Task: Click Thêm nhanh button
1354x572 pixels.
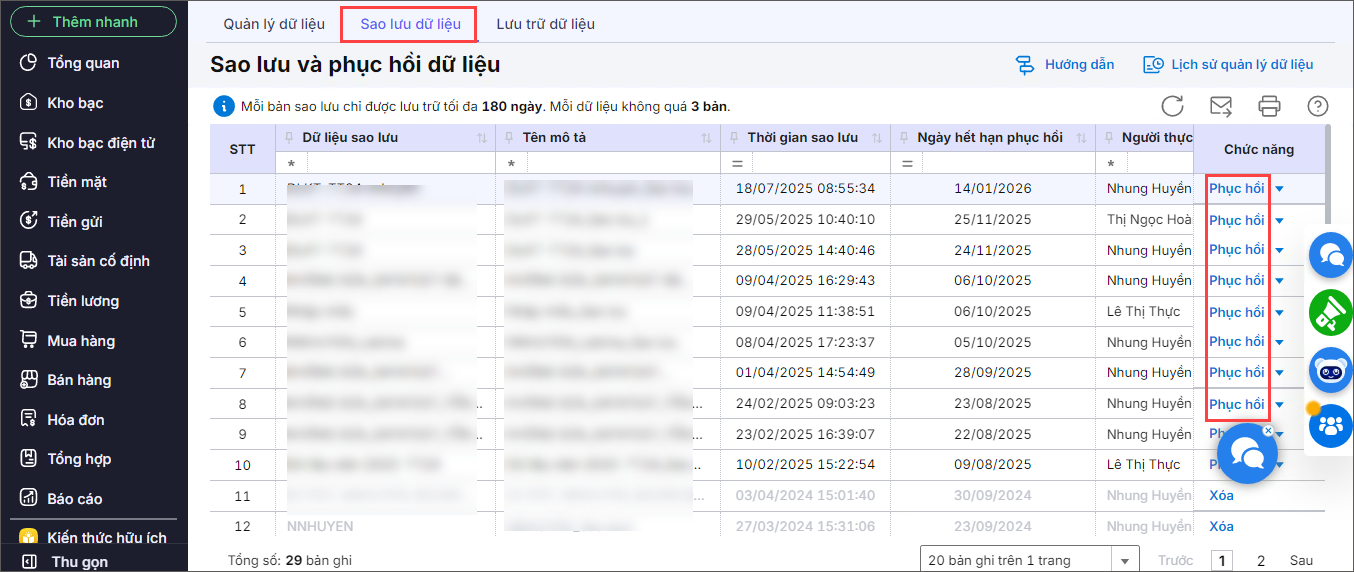Action: pyautogui.click(x=93, y=21)
